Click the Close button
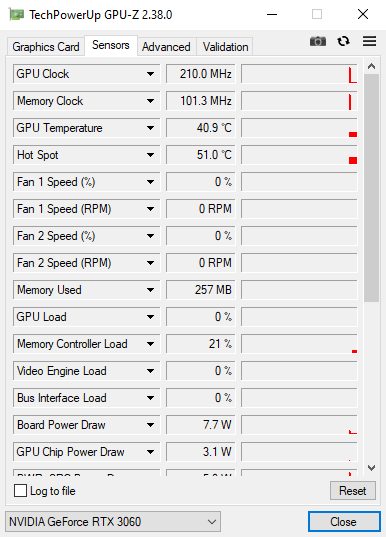386x537 pixels. tap(344, 522)
